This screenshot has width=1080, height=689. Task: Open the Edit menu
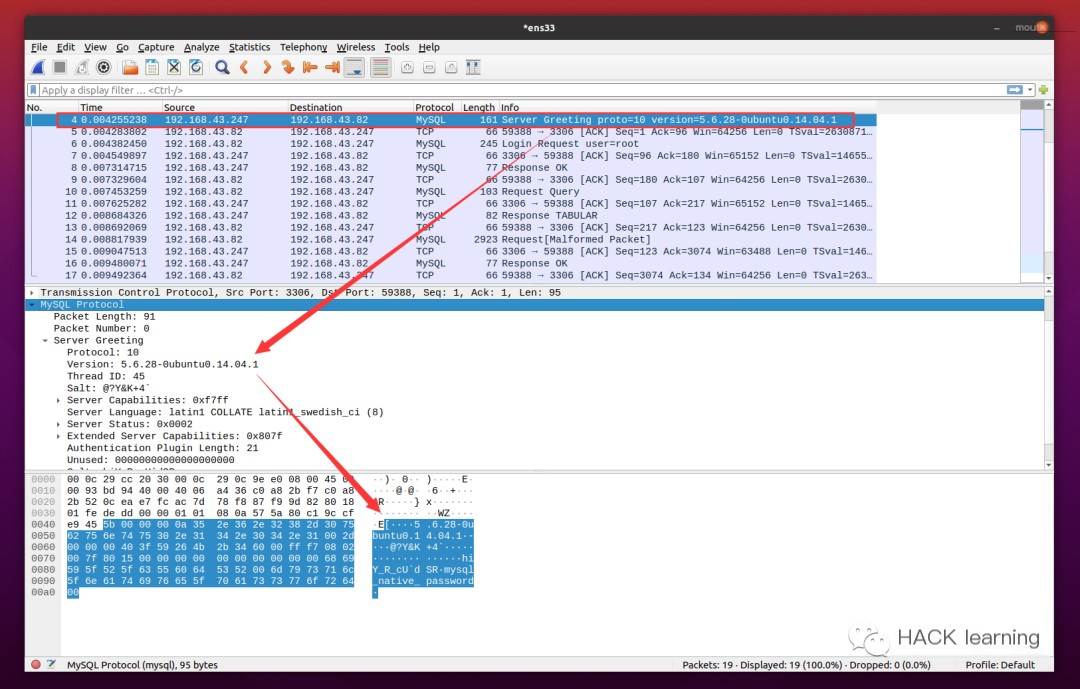65,47
